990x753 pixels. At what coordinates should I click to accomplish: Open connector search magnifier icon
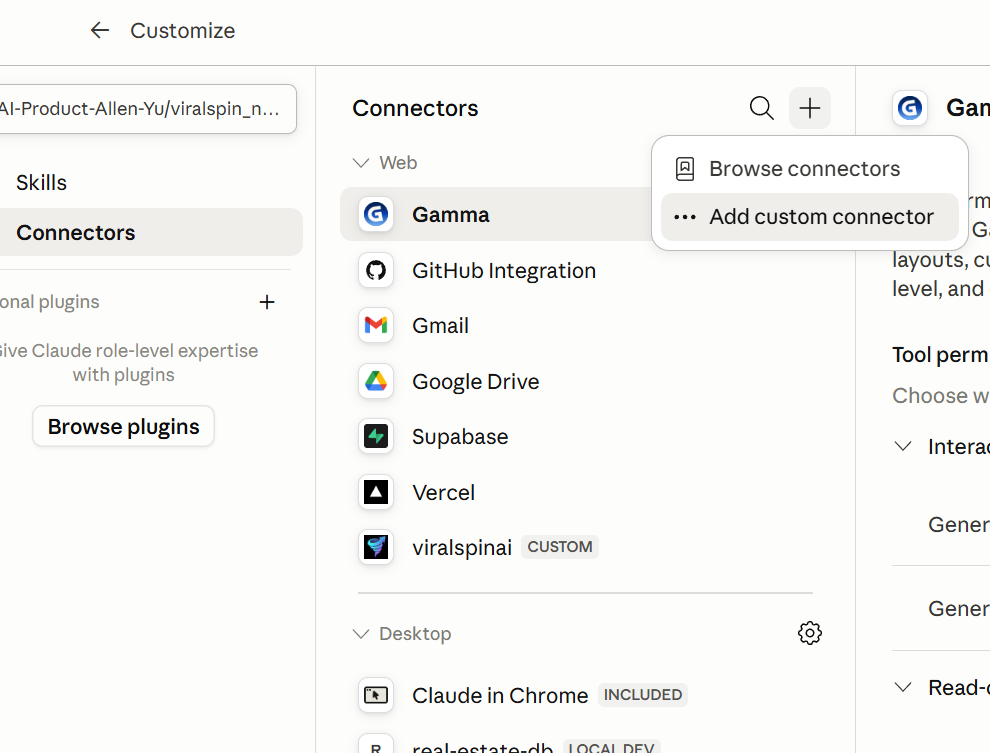tap(761, 108)
